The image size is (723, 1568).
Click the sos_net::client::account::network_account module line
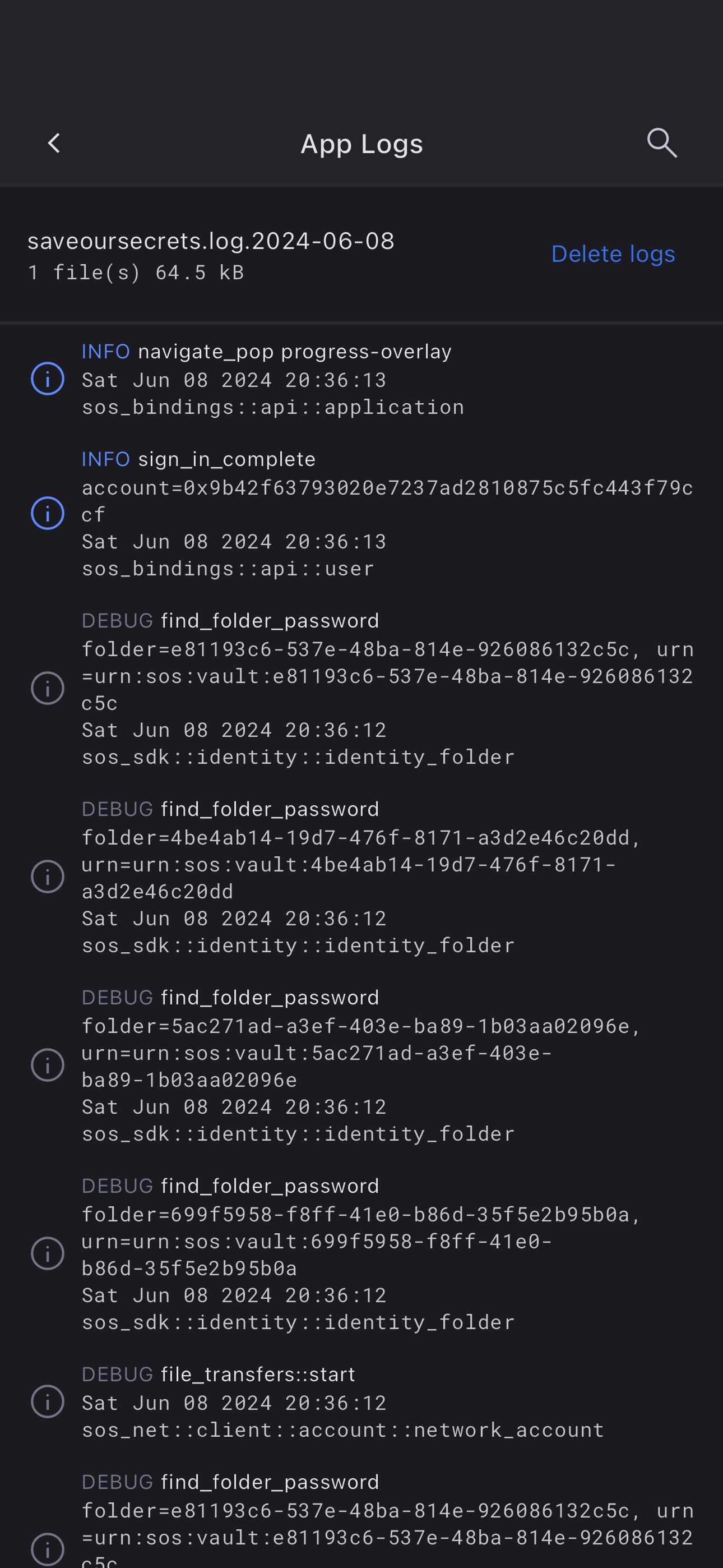pyautogui.click(x=342, y=1430)
